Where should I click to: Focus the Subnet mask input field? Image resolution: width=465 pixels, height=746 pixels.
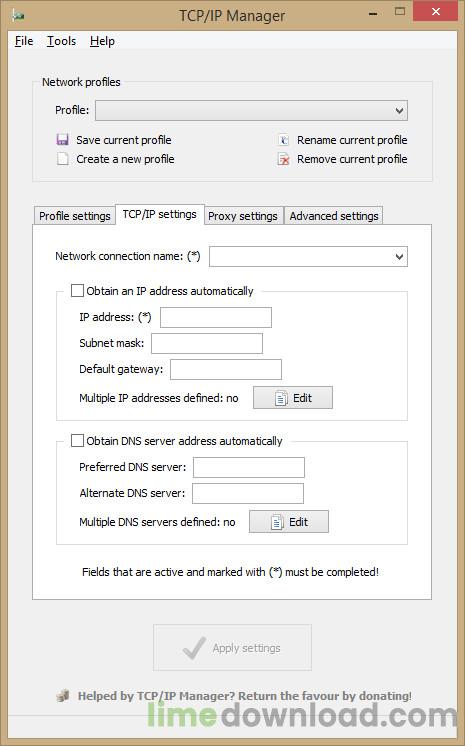coord(207,344)
